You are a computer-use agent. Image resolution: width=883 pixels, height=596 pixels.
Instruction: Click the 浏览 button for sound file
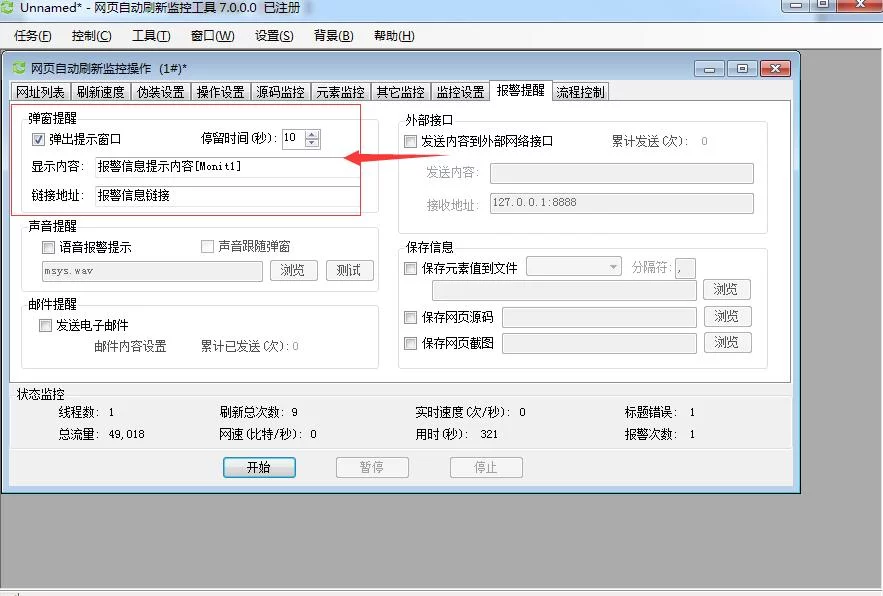pos(294,270)
